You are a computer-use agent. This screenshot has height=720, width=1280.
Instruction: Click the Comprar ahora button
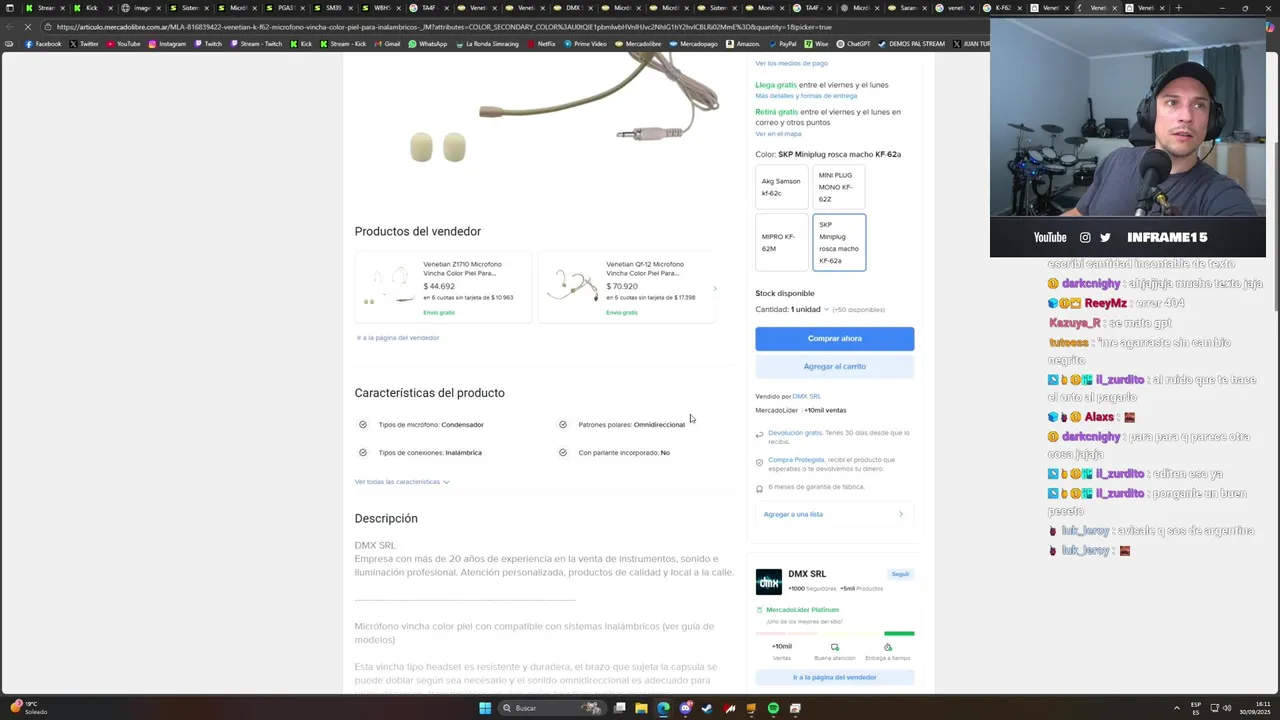[x=834, y=338]
